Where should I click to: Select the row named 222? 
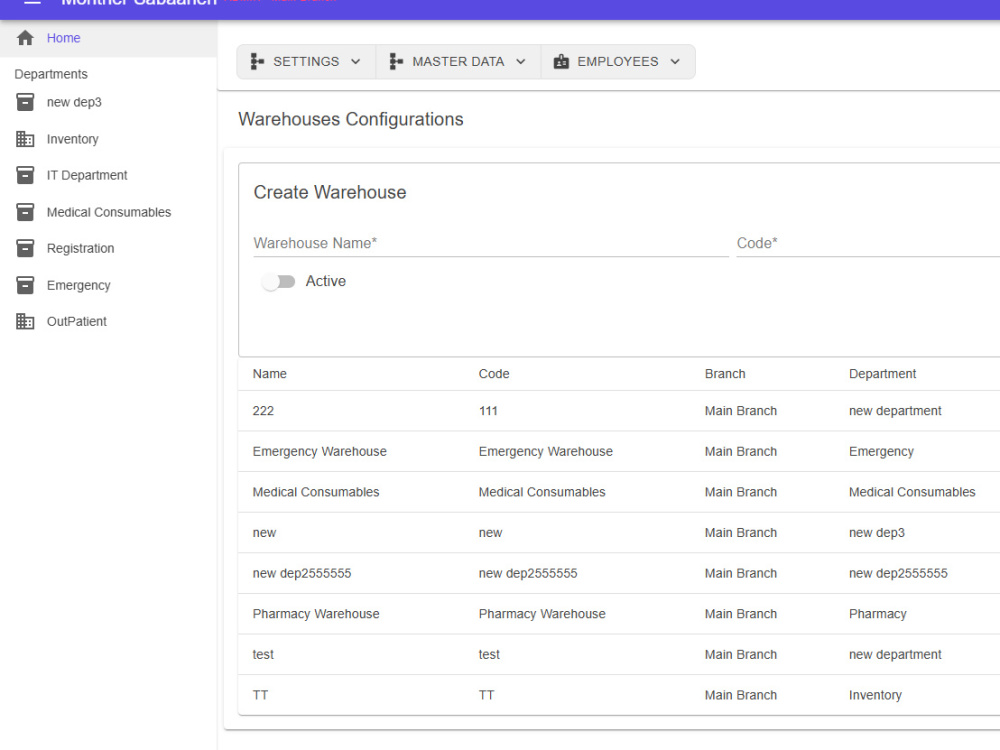click(619, 411)
